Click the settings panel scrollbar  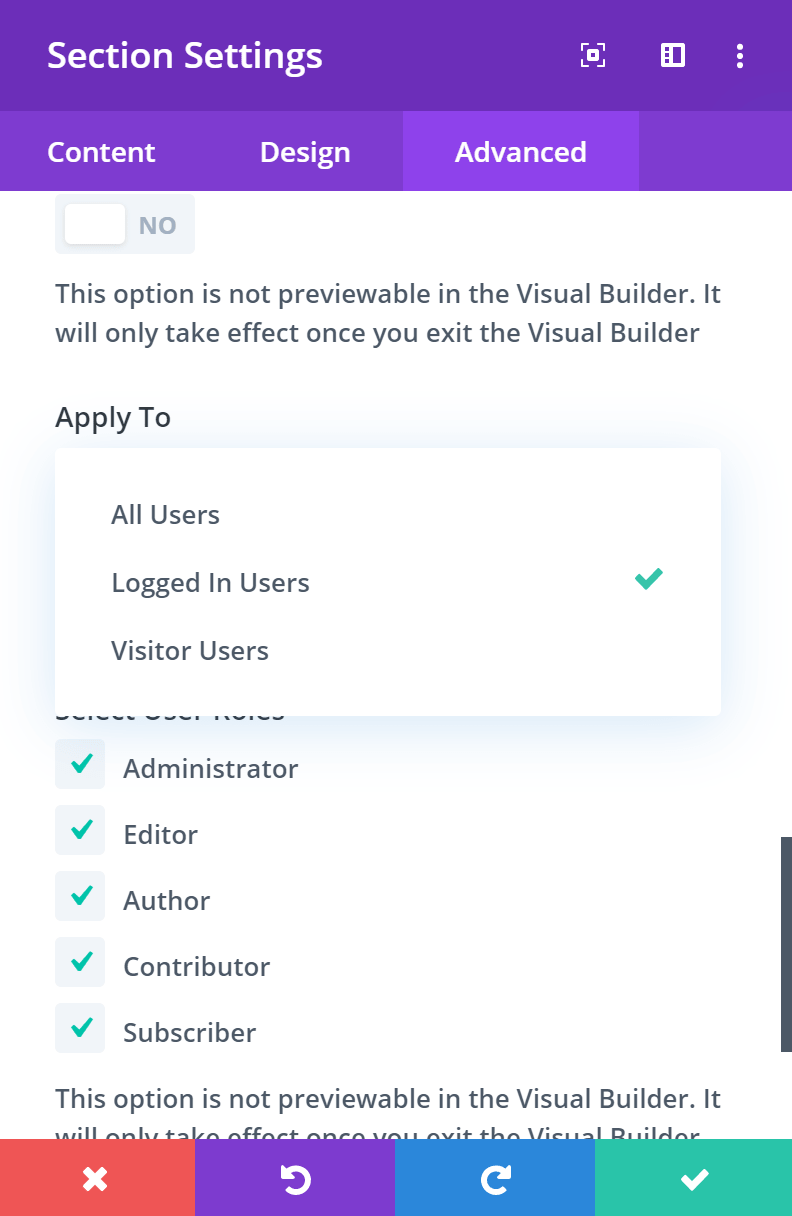[786, 944]
